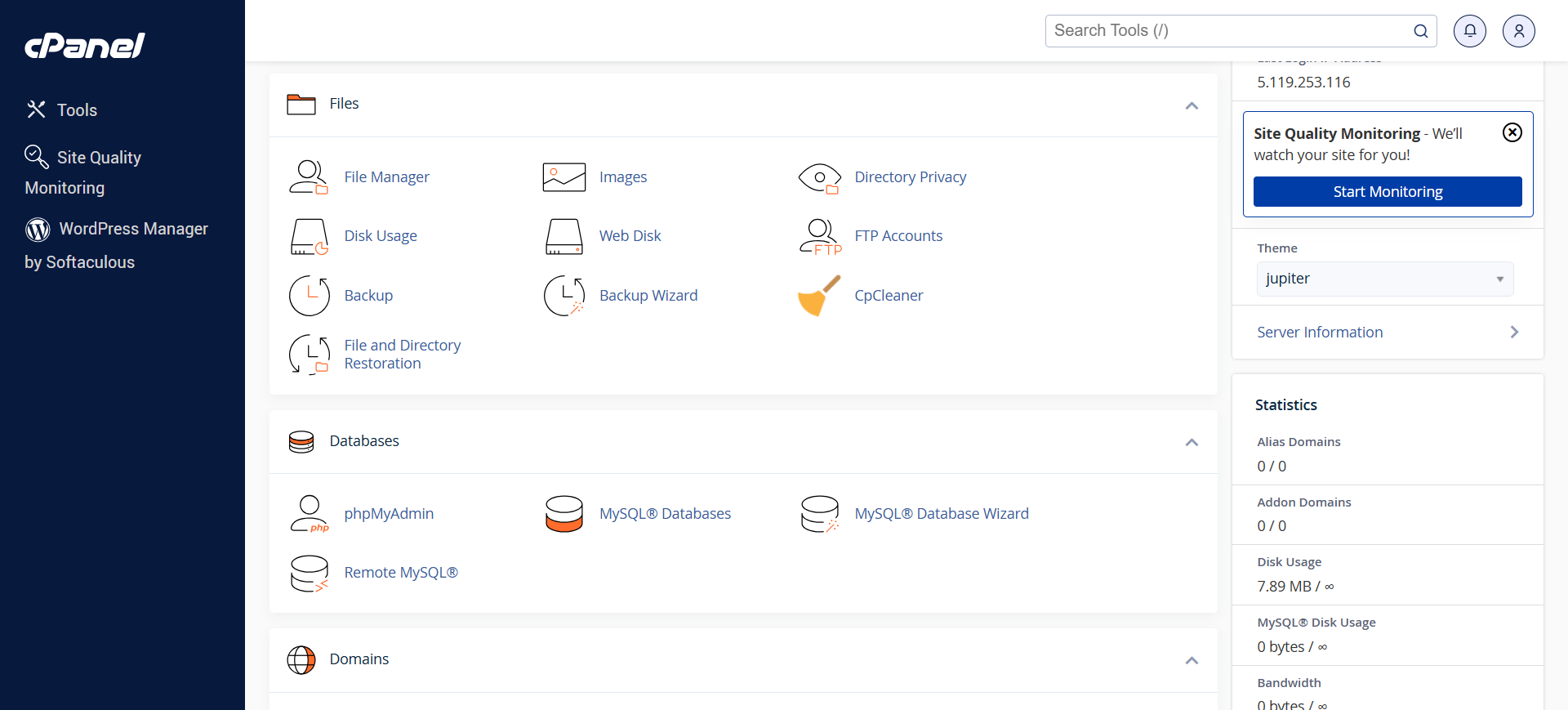Viewport: 1568px width, 710px height.
Task: Open Tools in the sidebar
Action: coord(61,109)
